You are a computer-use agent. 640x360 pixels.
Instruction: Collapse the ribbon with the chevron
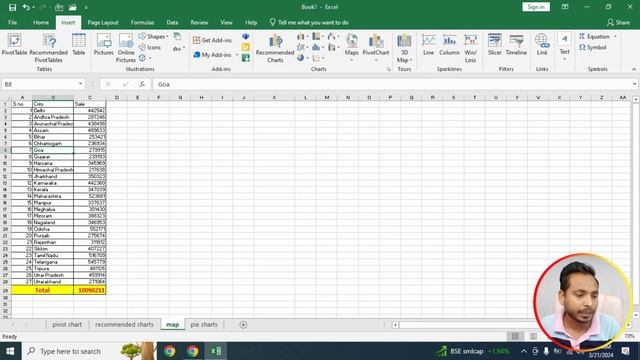[634, 69]
